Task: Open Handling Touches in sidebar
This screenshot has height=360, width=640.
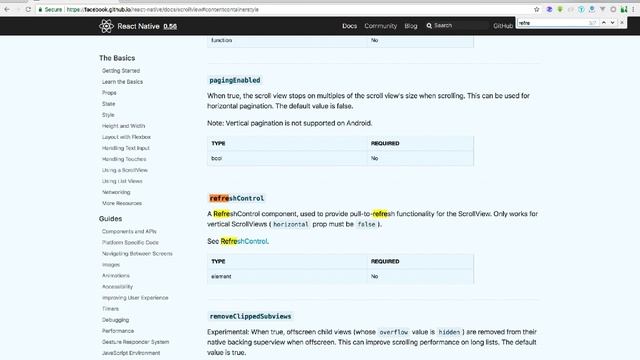Action: pos(124,159)
